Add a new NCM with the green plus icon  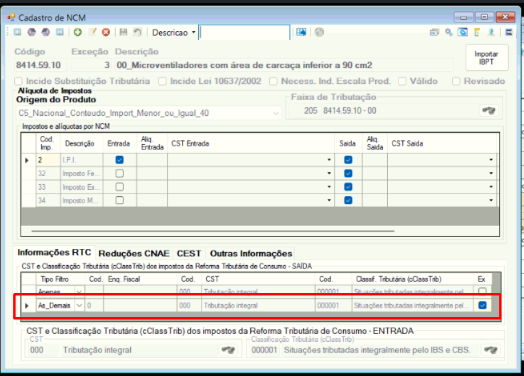coord(78,32)
